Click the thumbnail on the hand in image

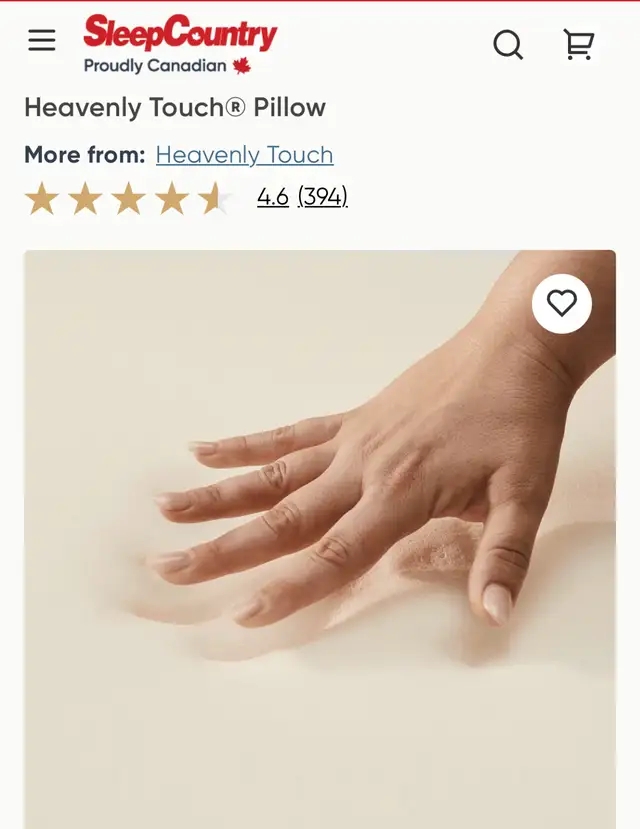click(x=497, y=603)
